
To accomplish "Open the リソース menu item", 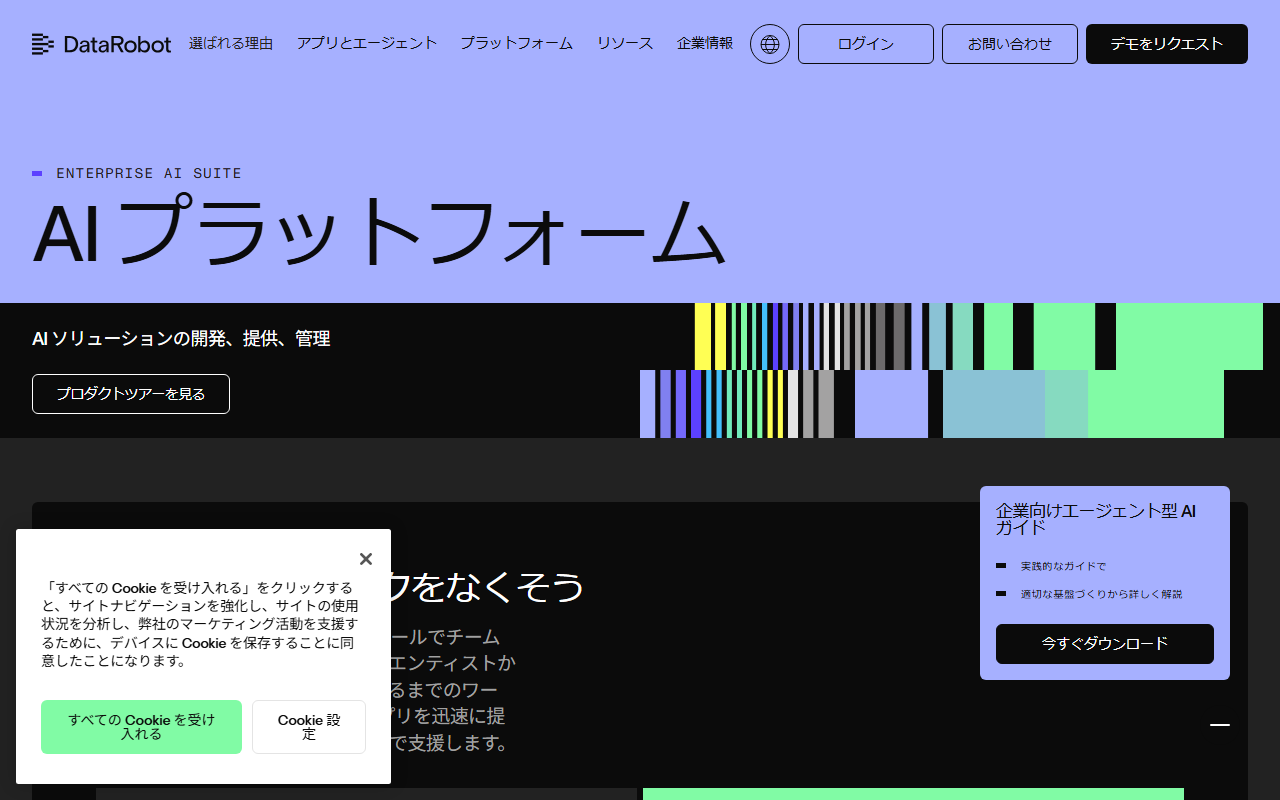I will pyautogui.click(x=625, y=44).
